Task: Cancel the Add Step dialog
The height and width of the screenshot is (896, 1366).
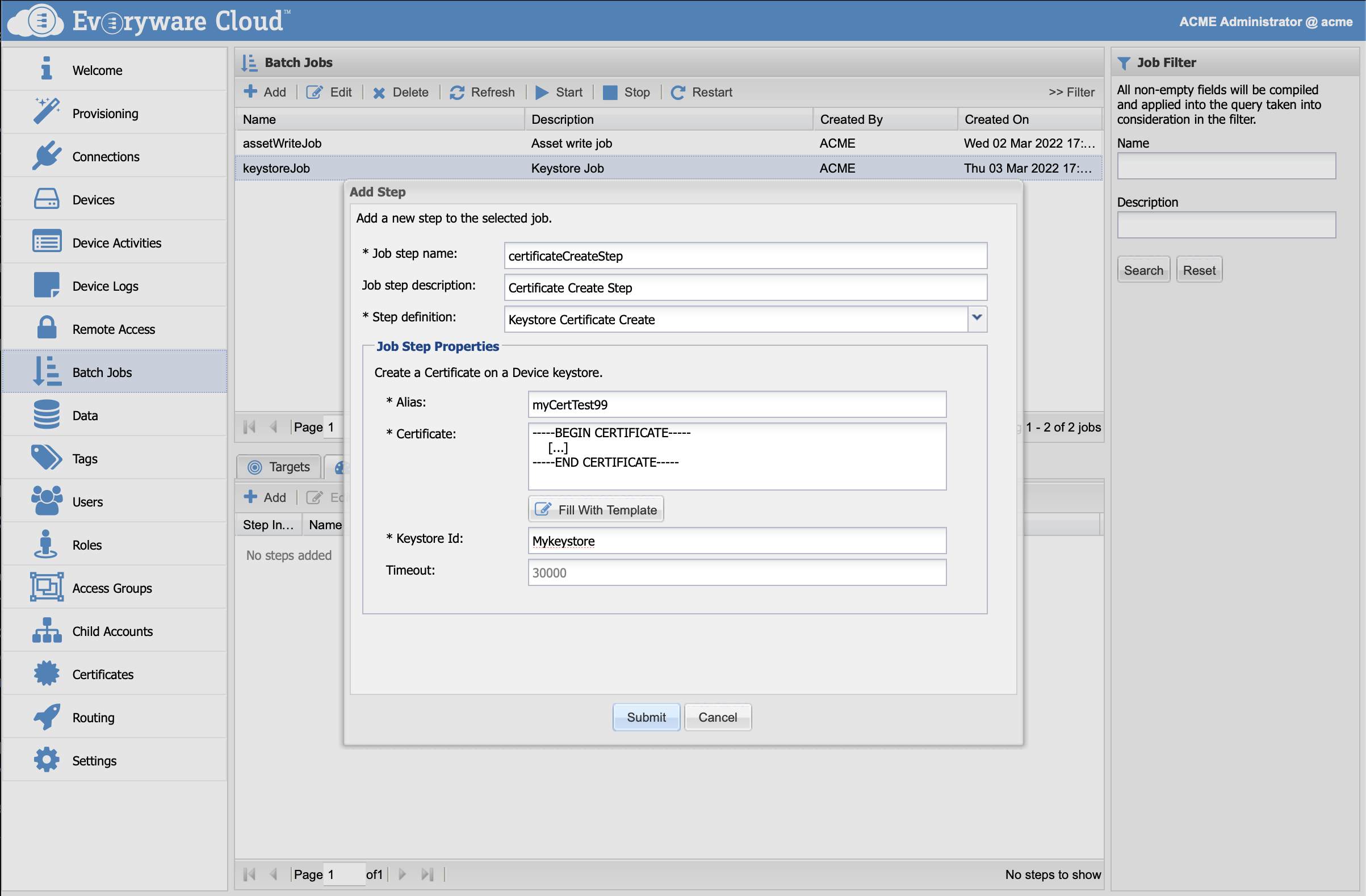Action: (x=718, y=717)
